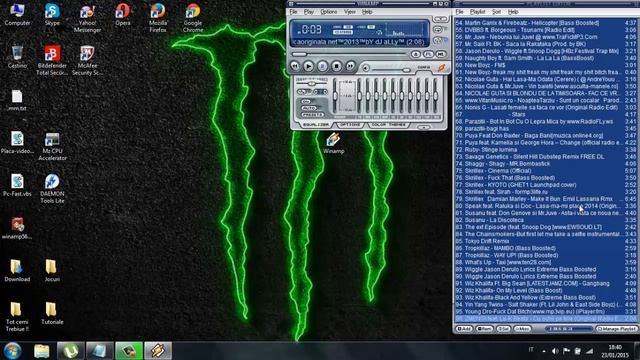Select playlist track 58 Jason Derulo - Wiggle
Image resolution: width=640 pixels, height=360 pixels.
coord(546,51)
